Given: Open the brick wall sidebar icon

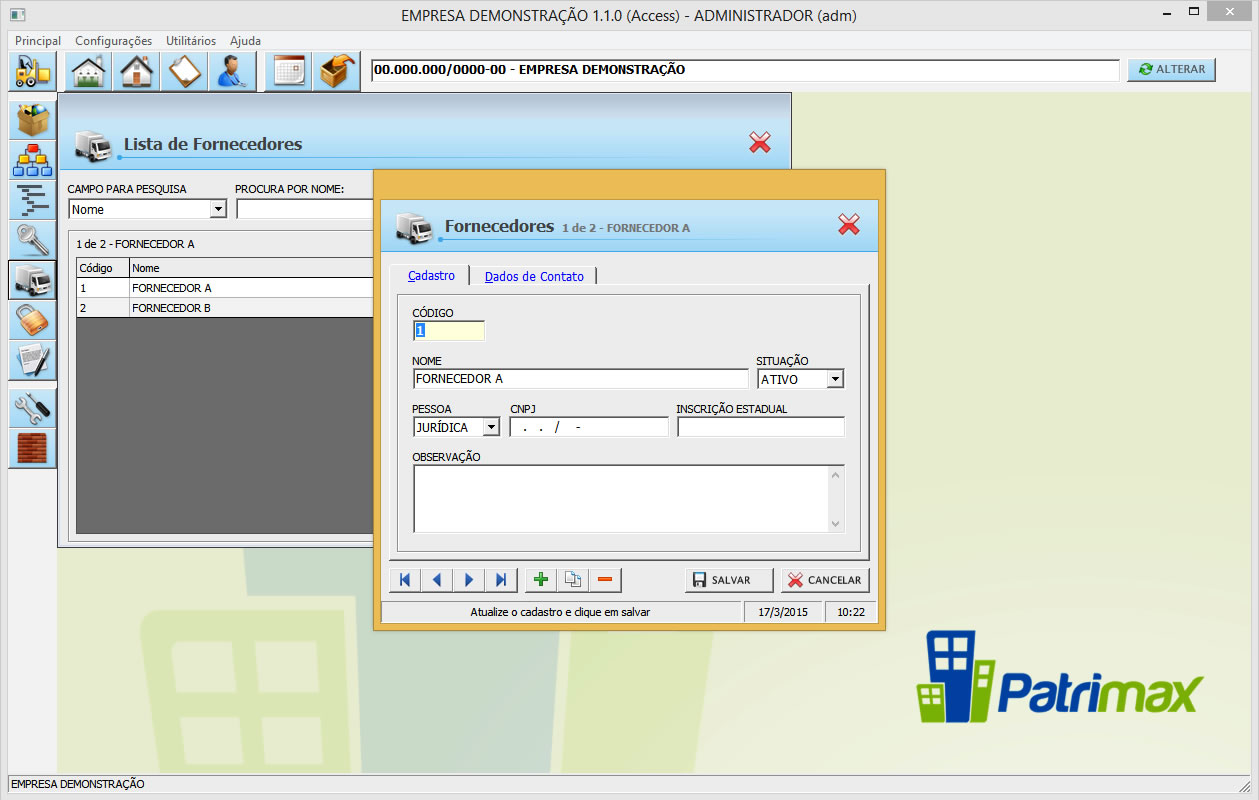Looking at the screenshot, I should 33,448.
